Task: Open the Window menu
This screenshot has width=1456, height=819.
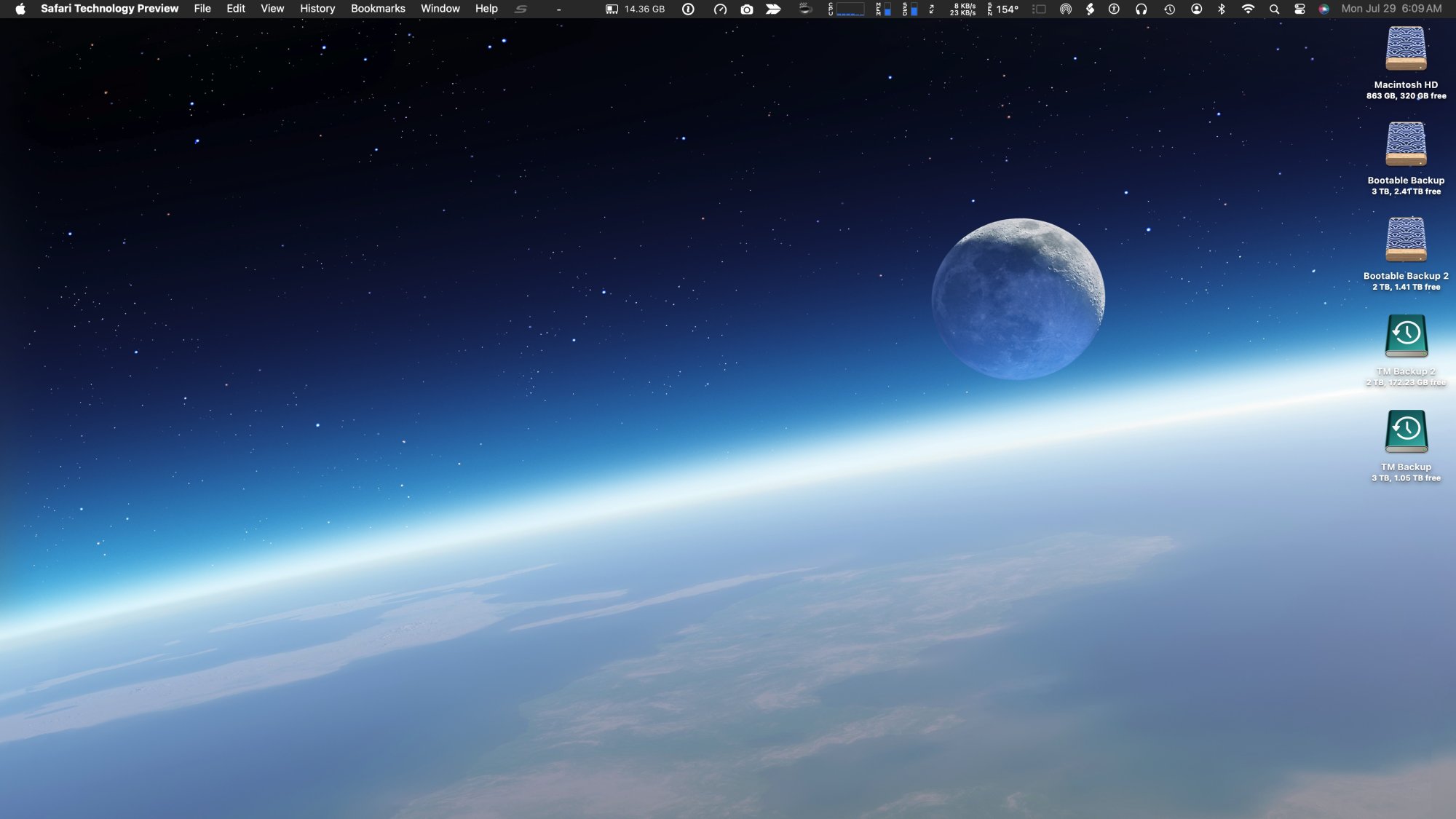Action: click(440, 9)
